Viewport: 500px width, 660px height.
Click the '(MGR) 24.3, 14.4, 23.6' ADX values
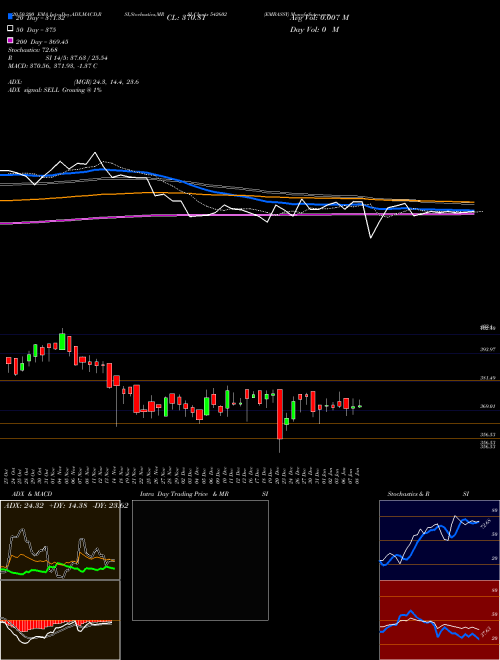click(106, 82)
